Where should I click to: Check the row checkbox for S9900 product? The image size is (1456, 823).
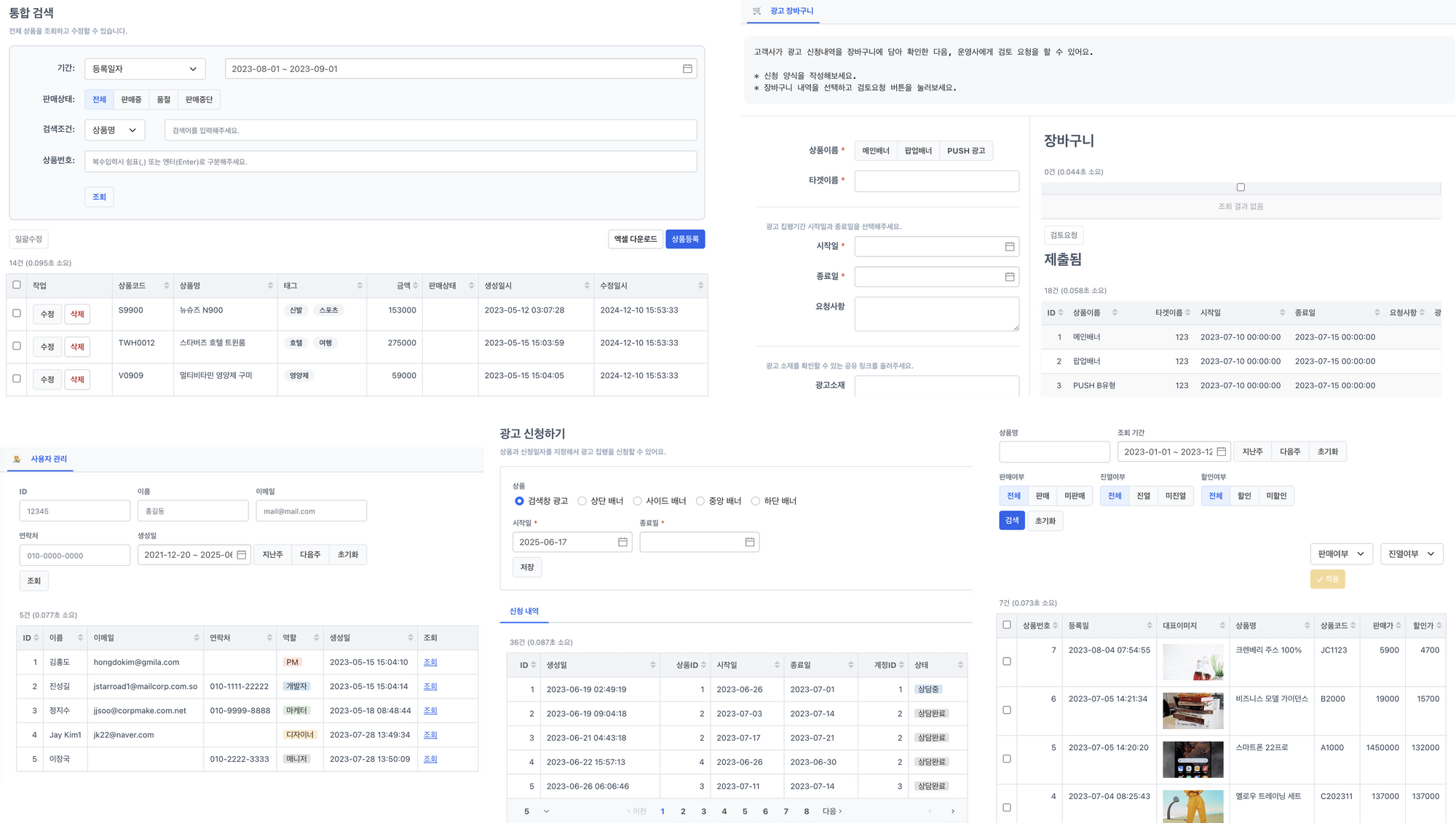tap(17, 313)
